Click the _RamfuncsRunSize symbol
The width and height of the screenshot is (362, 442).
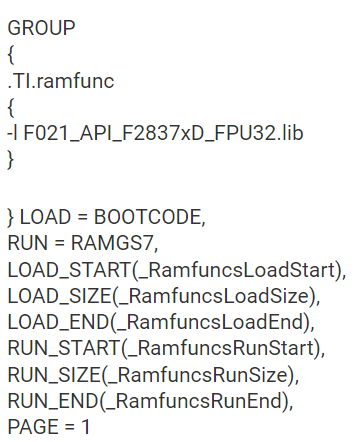pos(198,375)
